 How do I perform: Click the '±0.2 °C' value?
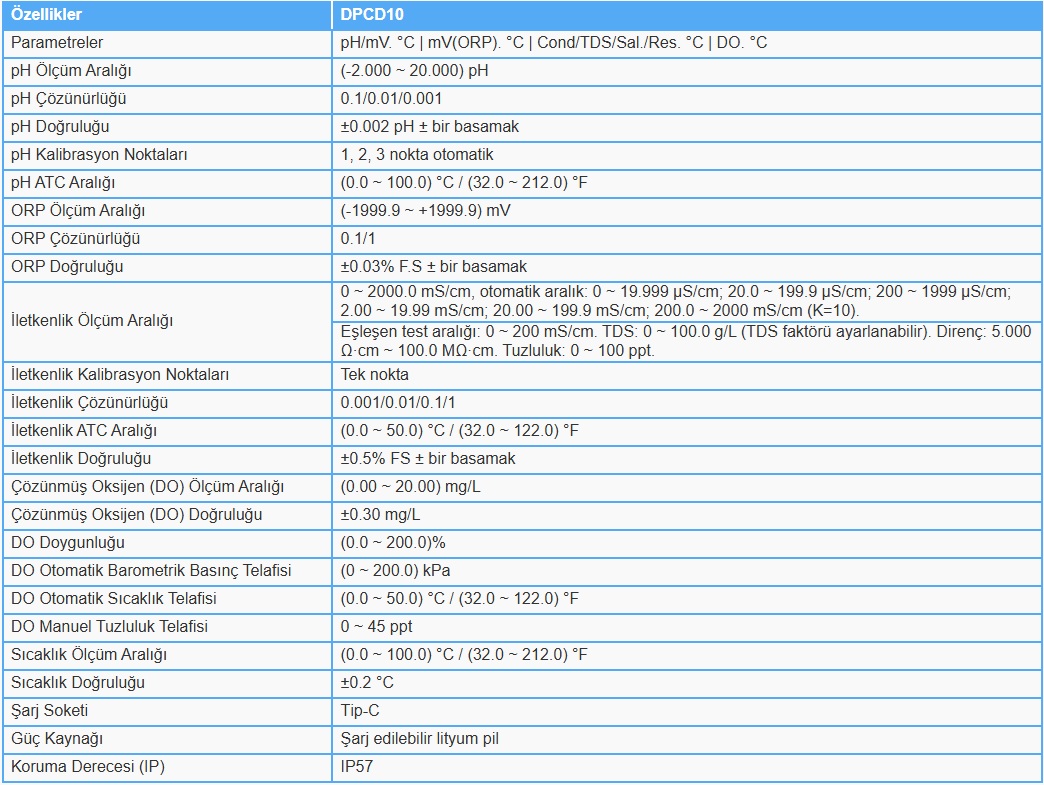367,682
